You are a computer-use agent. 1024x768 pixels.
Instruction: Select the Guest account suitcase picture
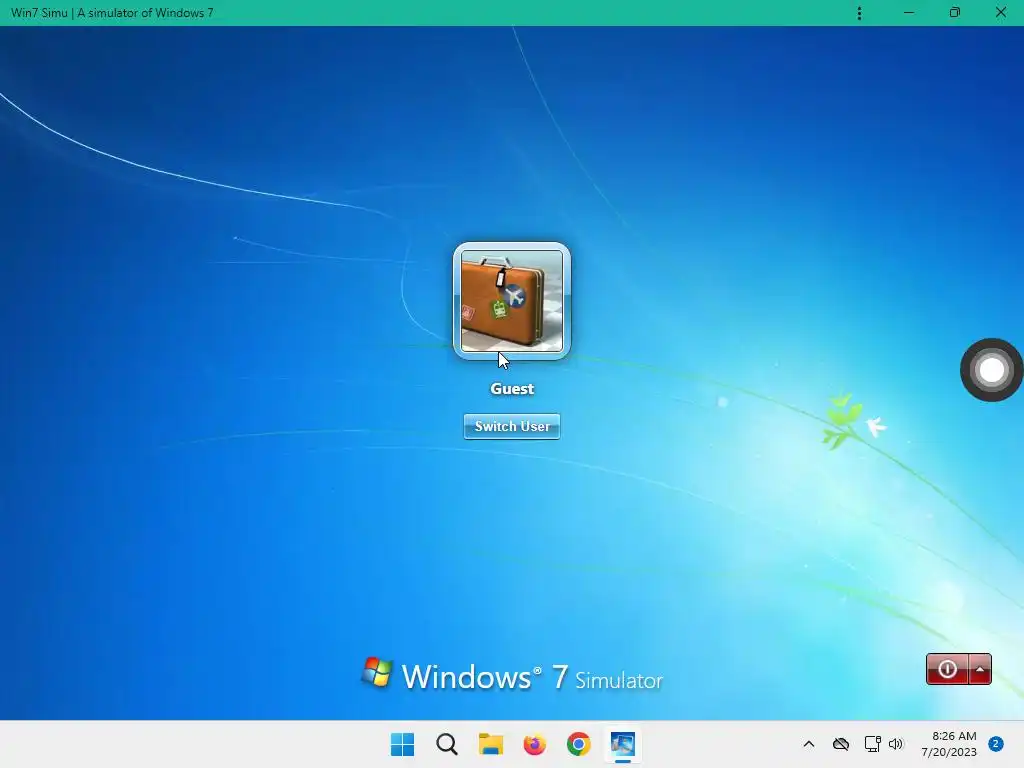tap(512, 301)
